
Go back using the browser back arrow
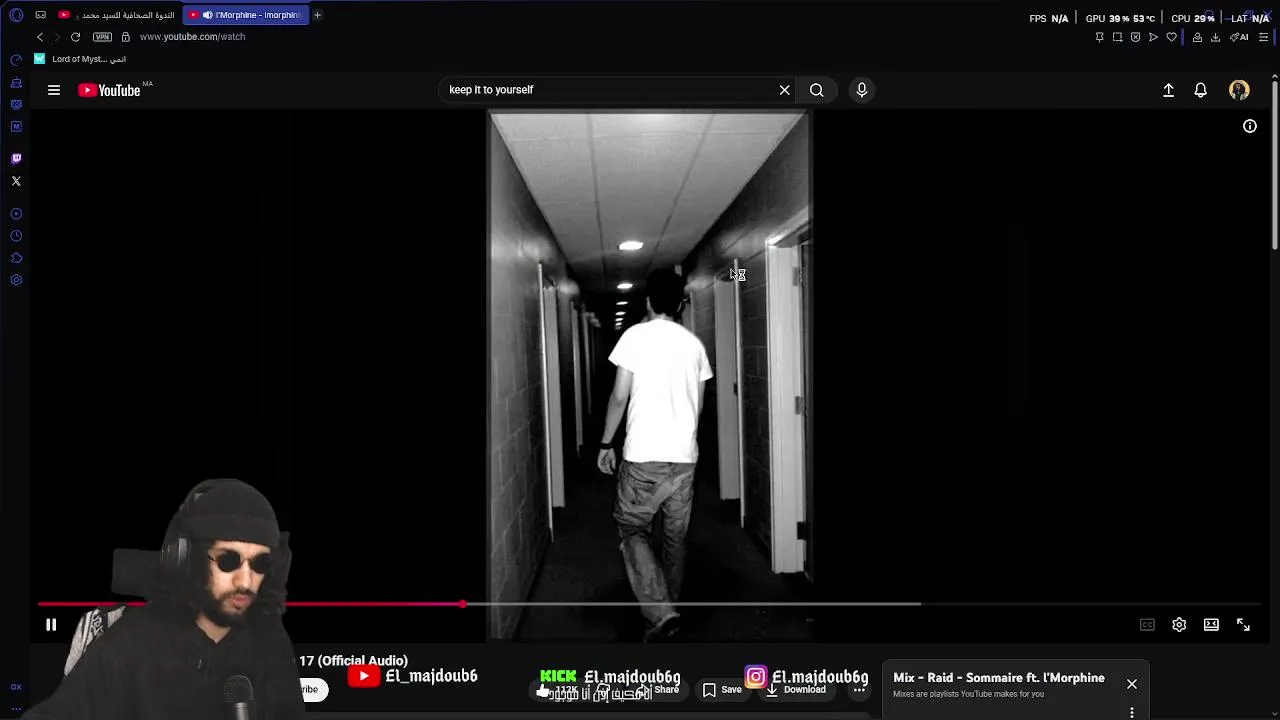[40, 37]
